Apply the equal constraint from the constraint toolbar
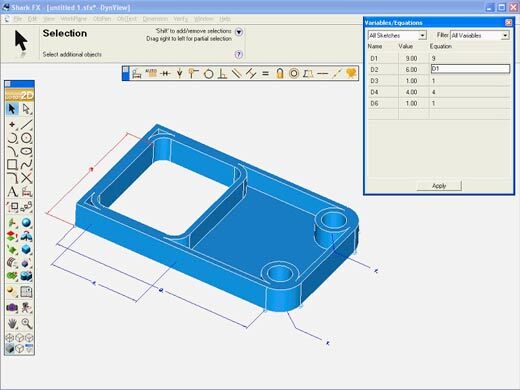The width and height of the screenshot is (520, 390). tap(265, 73)
